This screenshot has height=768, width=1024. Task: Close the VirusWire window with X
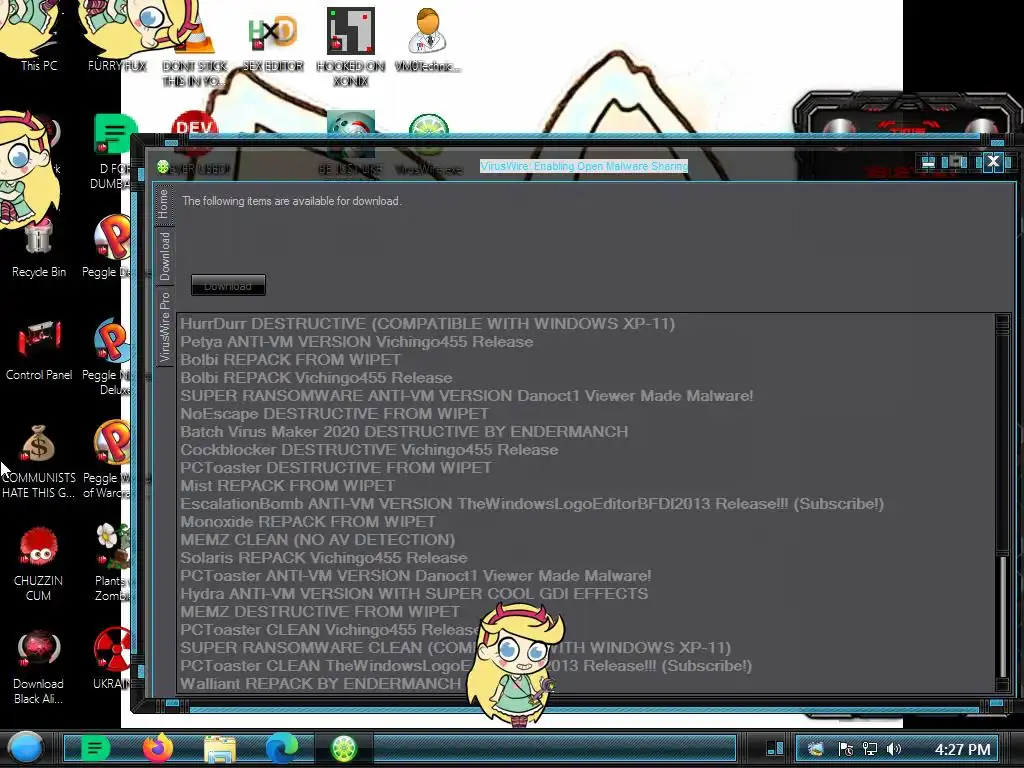point(993,161)
